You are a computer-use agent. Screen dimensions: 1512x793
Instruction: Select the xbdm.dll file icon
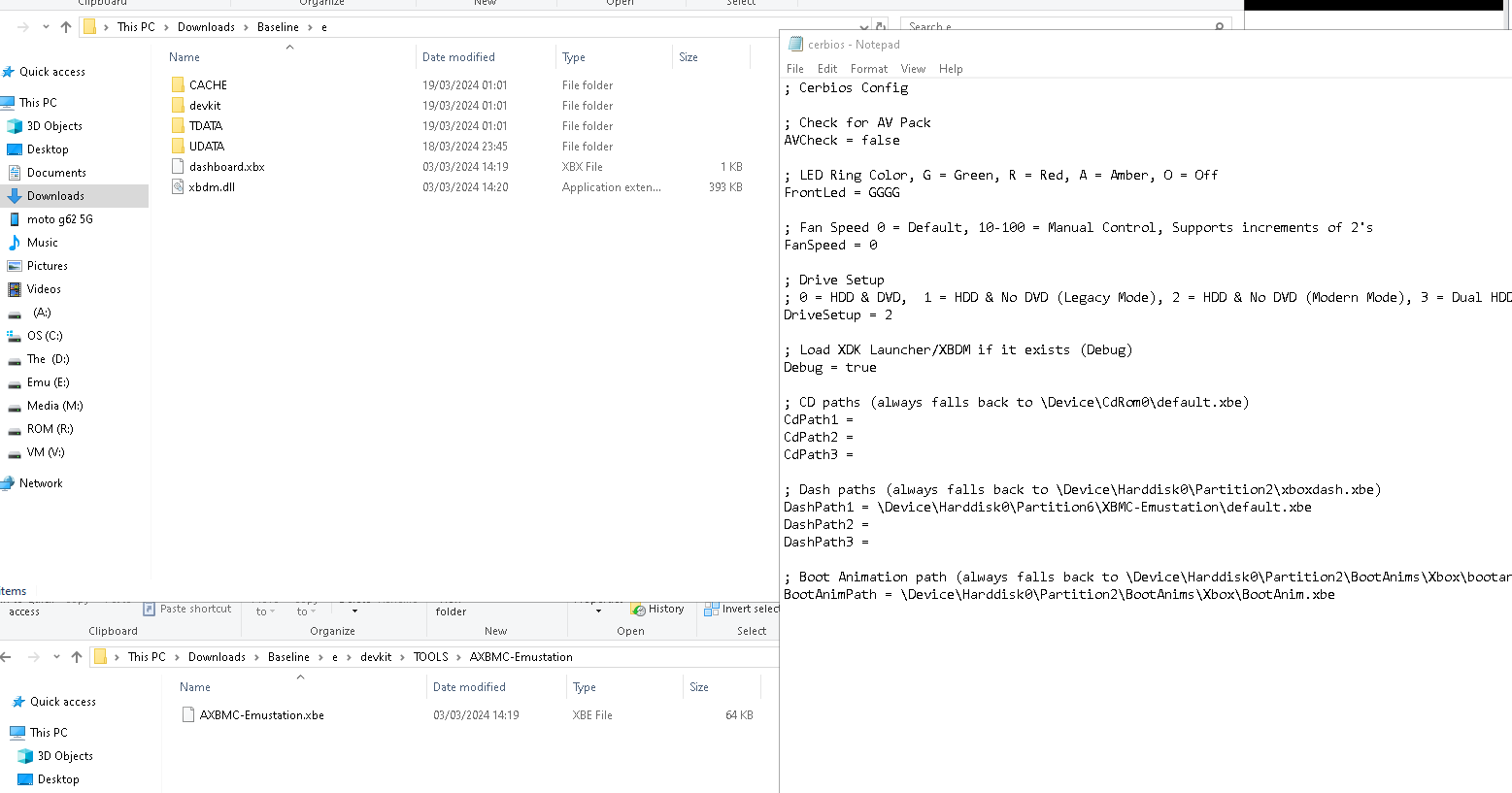178,187
